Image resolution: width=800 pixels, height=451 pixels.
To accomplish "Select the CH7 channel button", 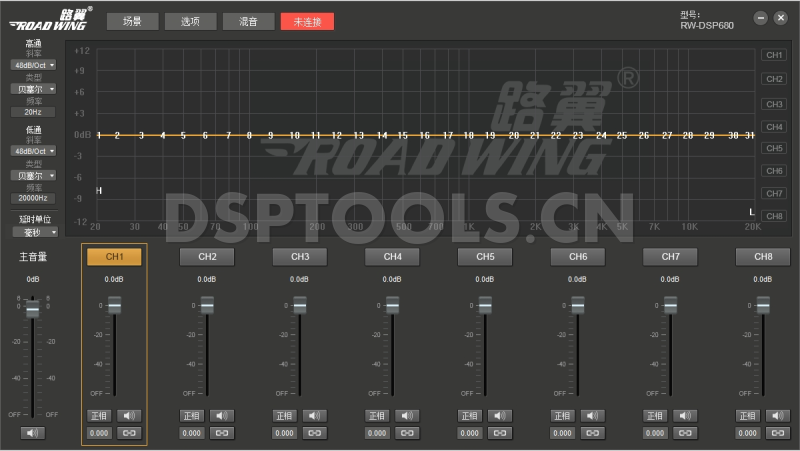I will [670, 257].
